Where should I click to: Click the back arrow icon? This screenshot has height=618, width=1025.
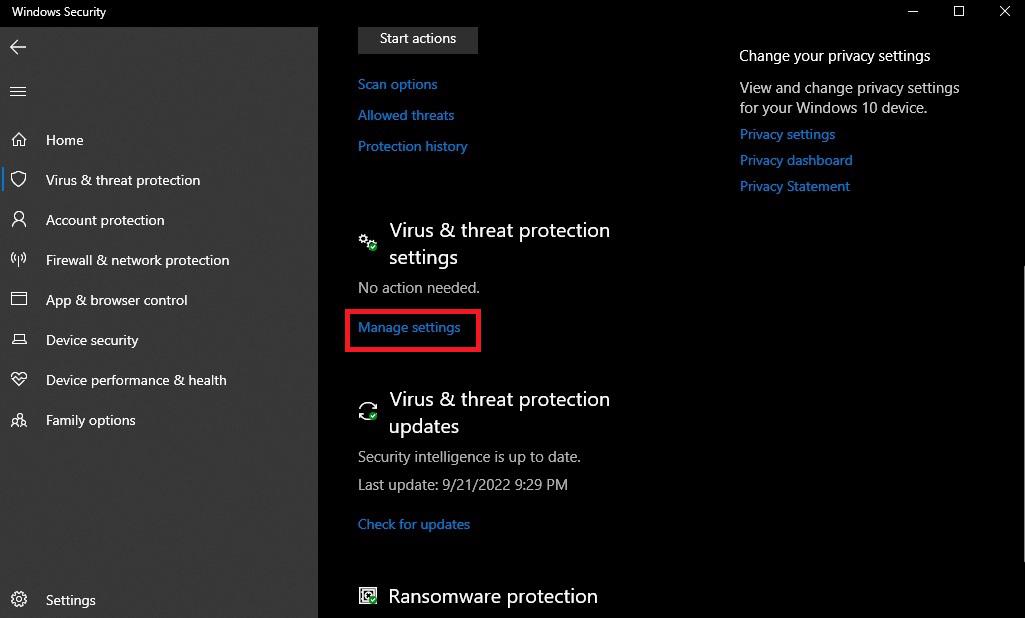(18, 47)
